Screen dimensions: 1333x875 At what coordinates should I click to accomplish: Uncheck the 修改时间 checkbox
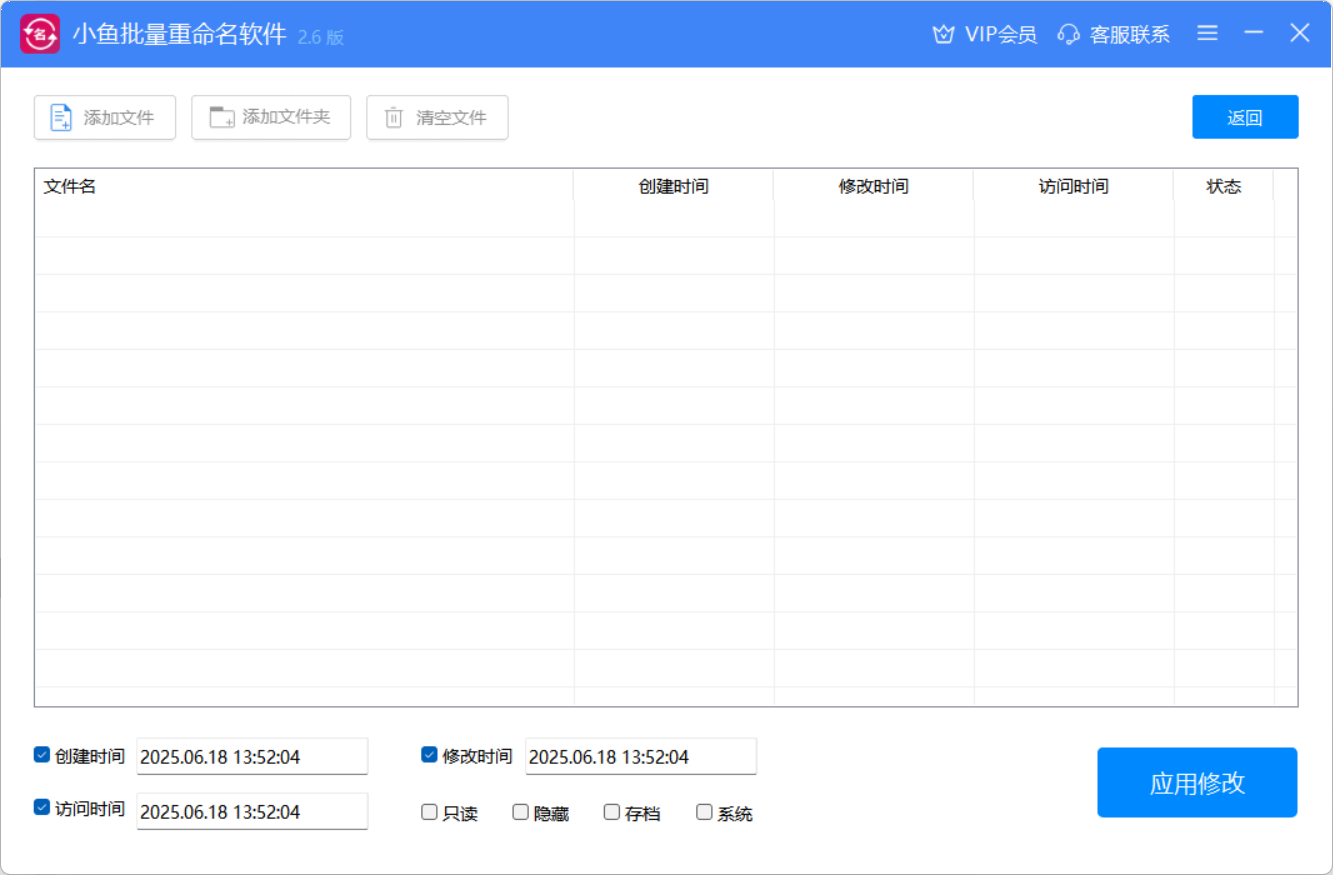[429, 755]
